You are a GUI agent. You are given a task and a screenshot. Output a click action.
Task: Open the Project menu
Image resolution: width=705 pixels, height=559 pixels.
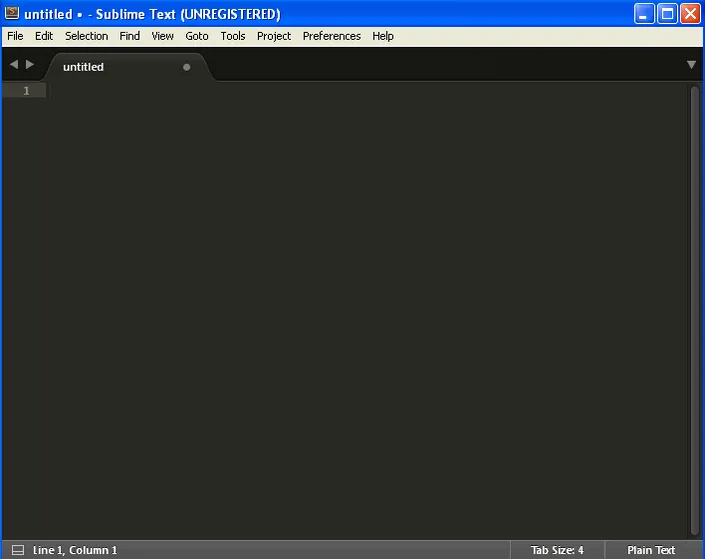(x=274, y=36)
